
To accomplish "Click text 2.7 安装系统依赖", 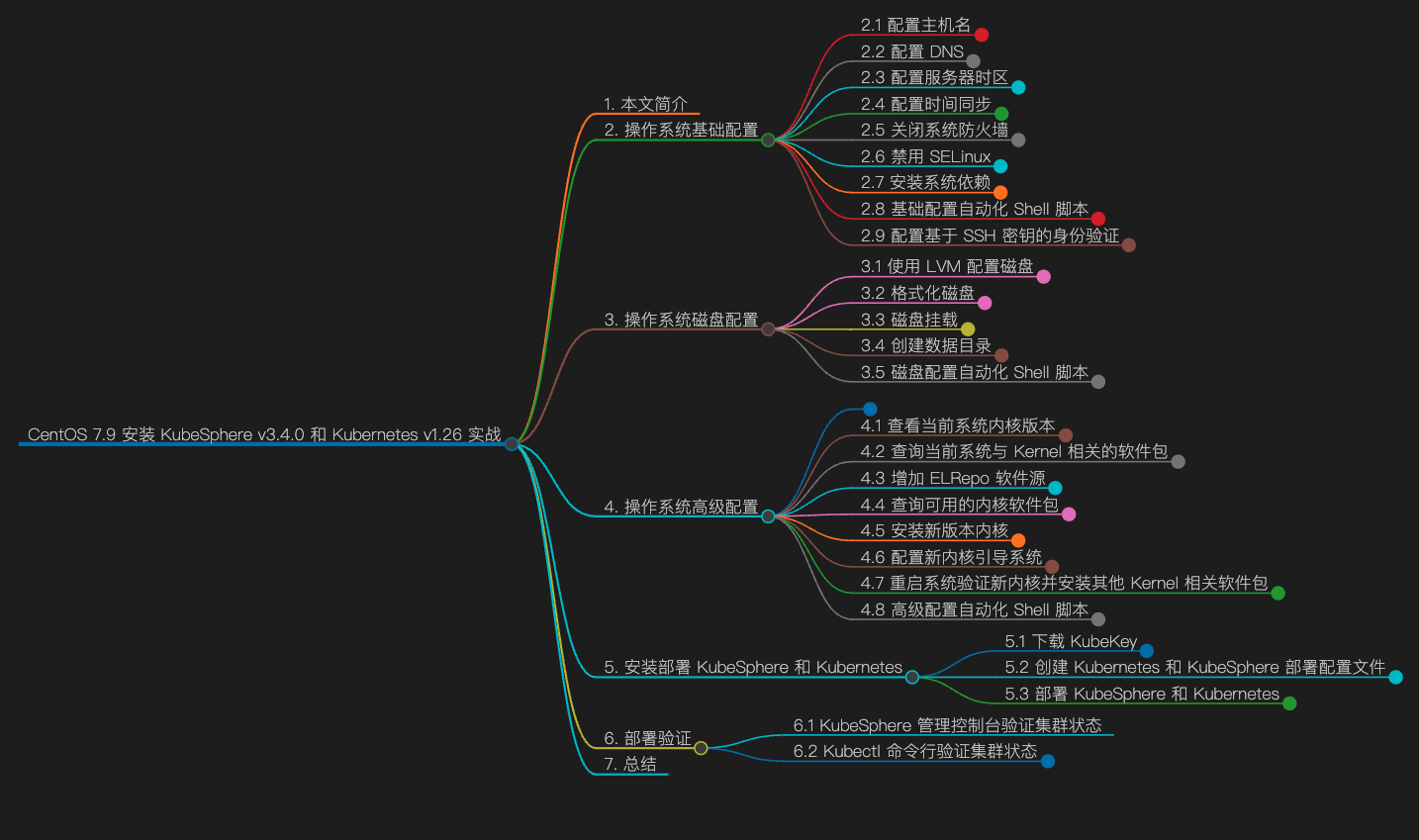I will click(x=925, y=182).
